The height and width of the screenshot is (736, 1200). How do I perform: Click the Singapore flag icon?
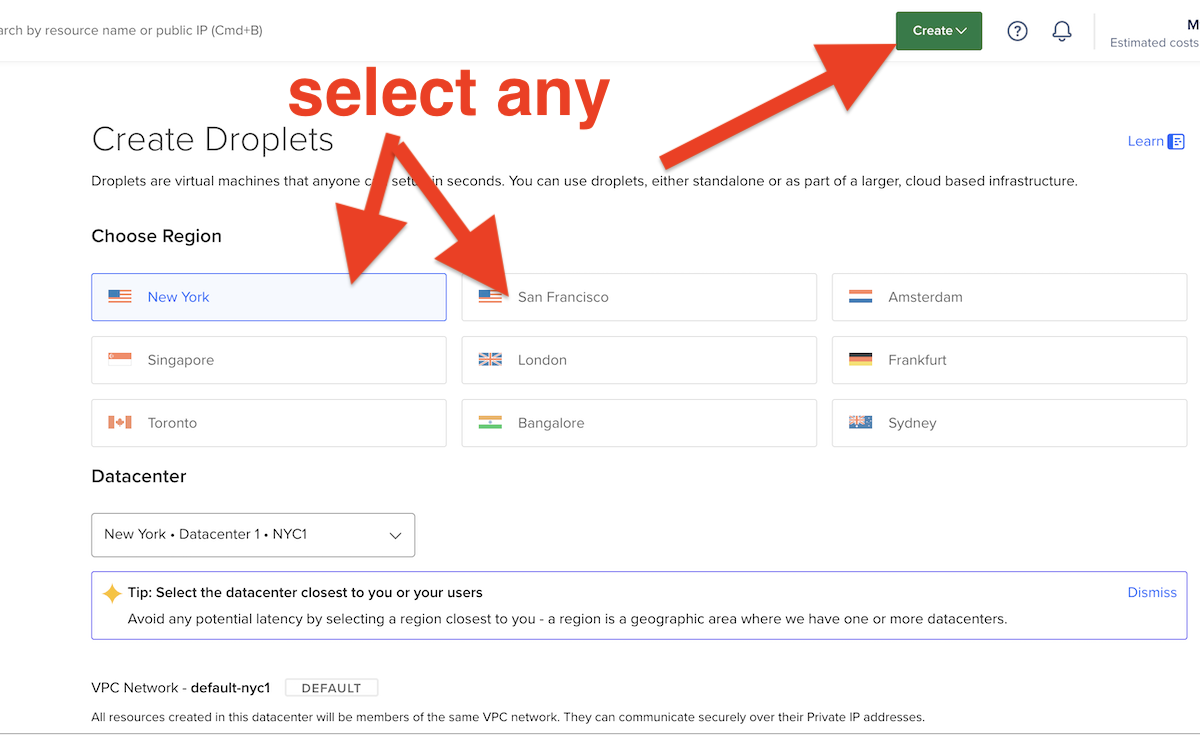pos(120,360)
